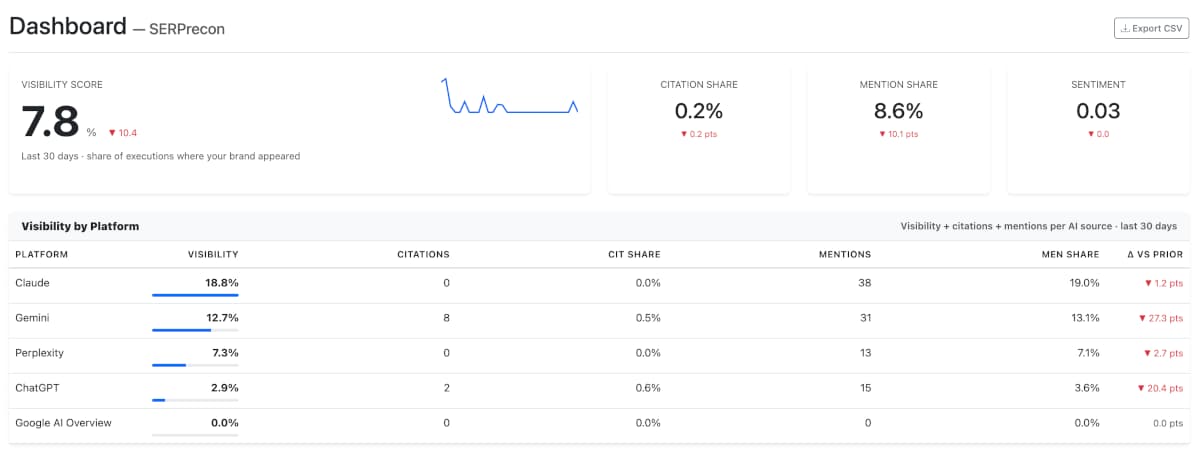Viewport: 1200px width, 449px height.
Task: Select the Google AI Overview row
Action: click(600, 425)
